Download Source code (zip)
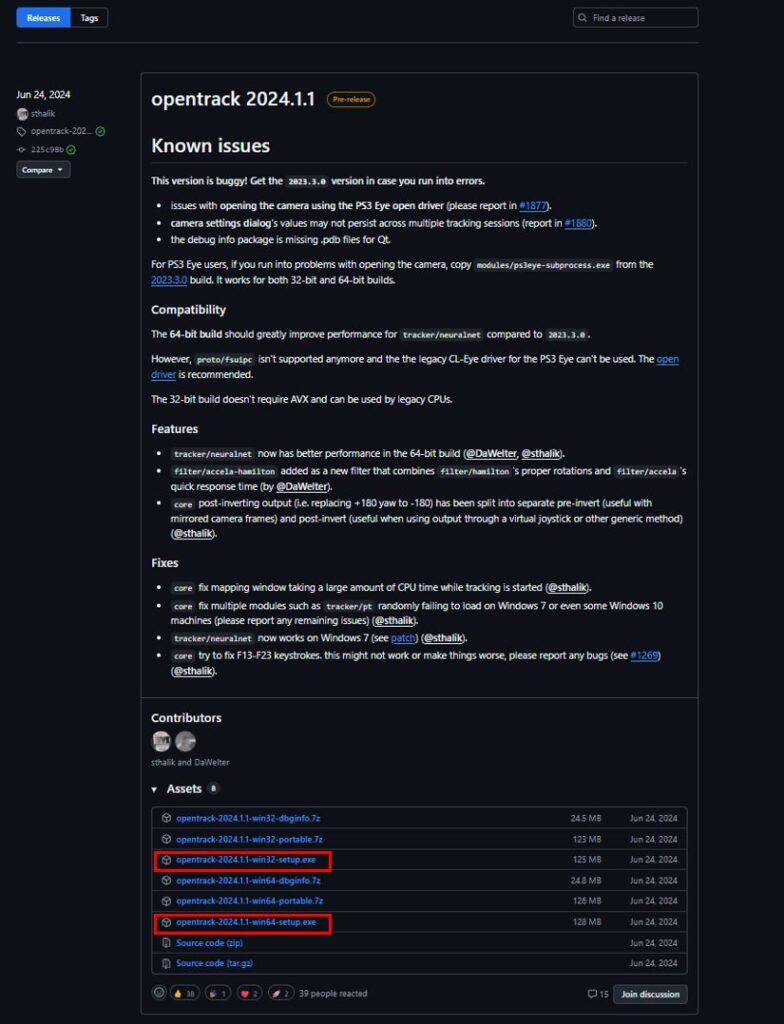Viewport: 784px width, 1024px height. (x=209, y=942)
